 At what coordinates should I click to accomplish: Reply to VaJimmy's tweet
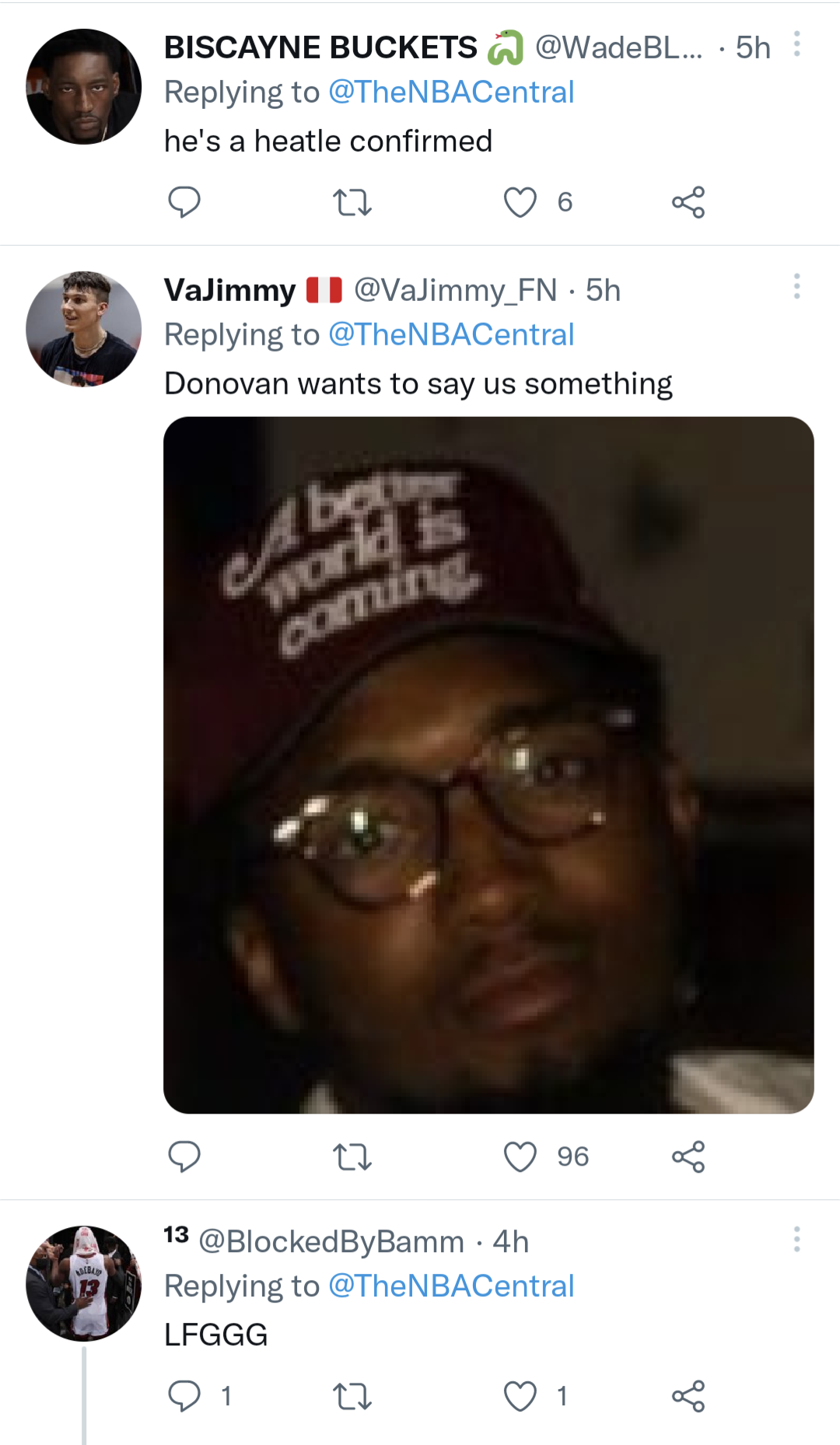point(184,1156)
